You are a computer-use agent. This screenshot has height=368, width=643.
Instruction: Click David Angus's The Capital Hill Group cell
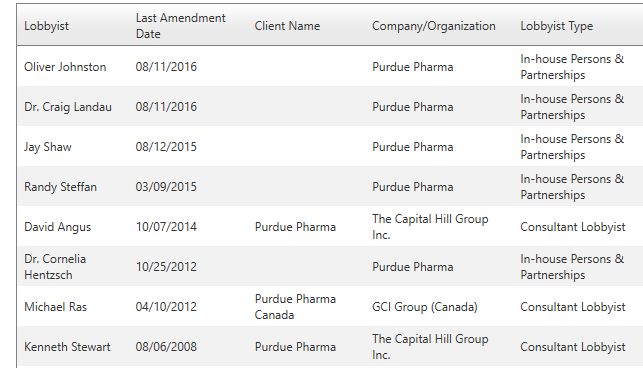(x=430, y=227)
